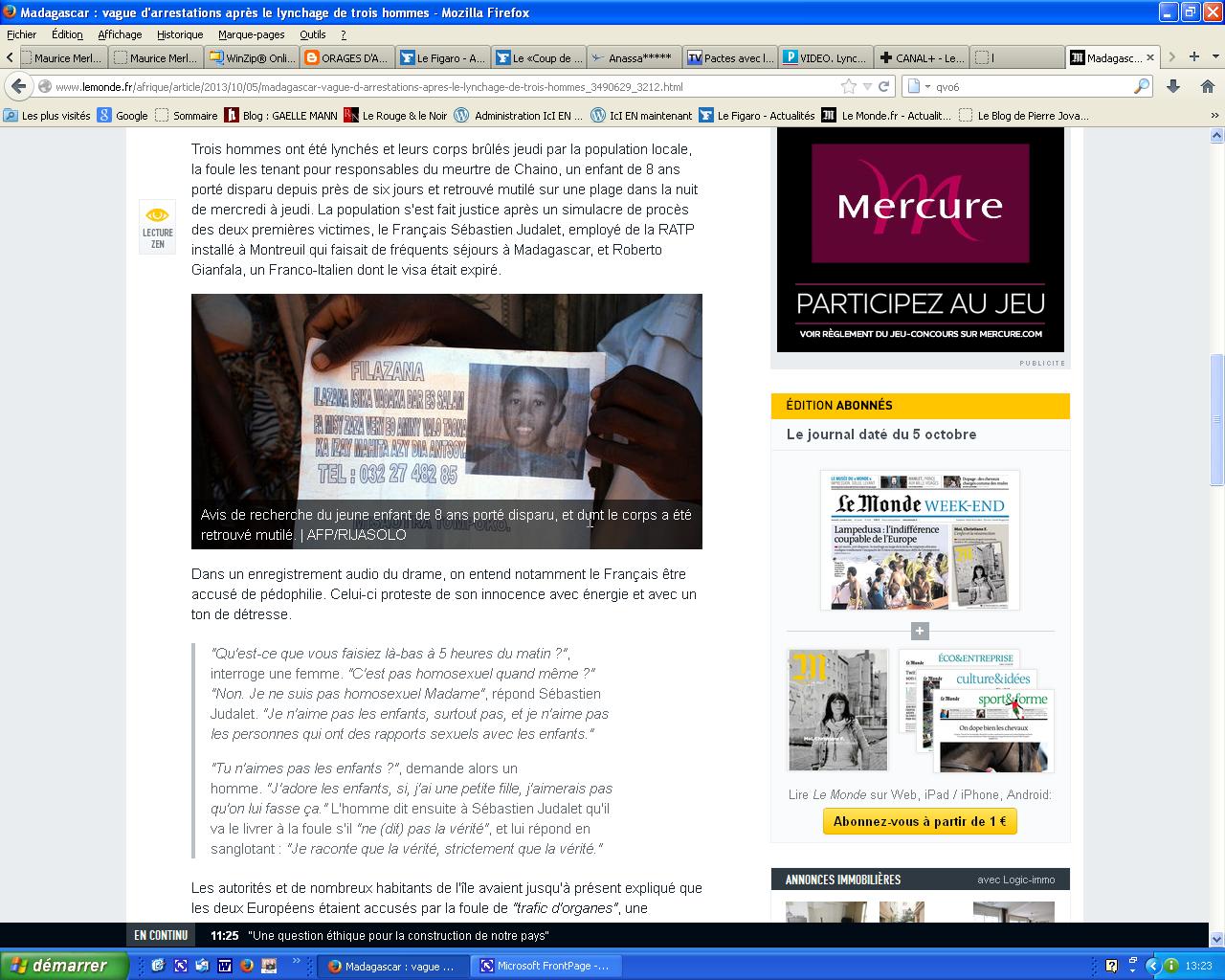
Task: Open the Le Figaro - Actualités bookmark
Action: click(x=757, y=115)
